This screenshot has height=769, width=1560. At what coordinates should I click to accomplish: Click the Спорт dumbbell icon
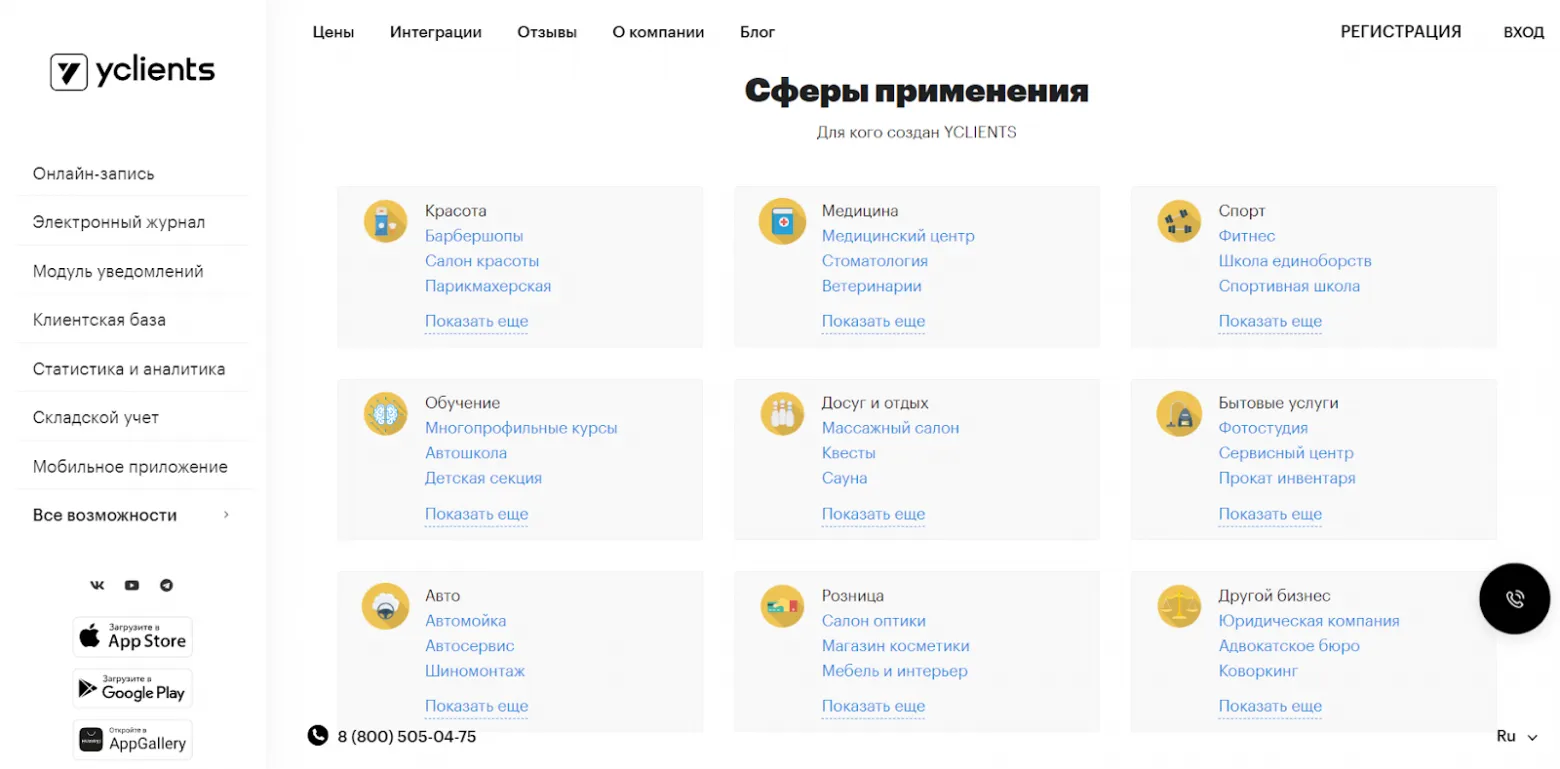click(1179, 221)
